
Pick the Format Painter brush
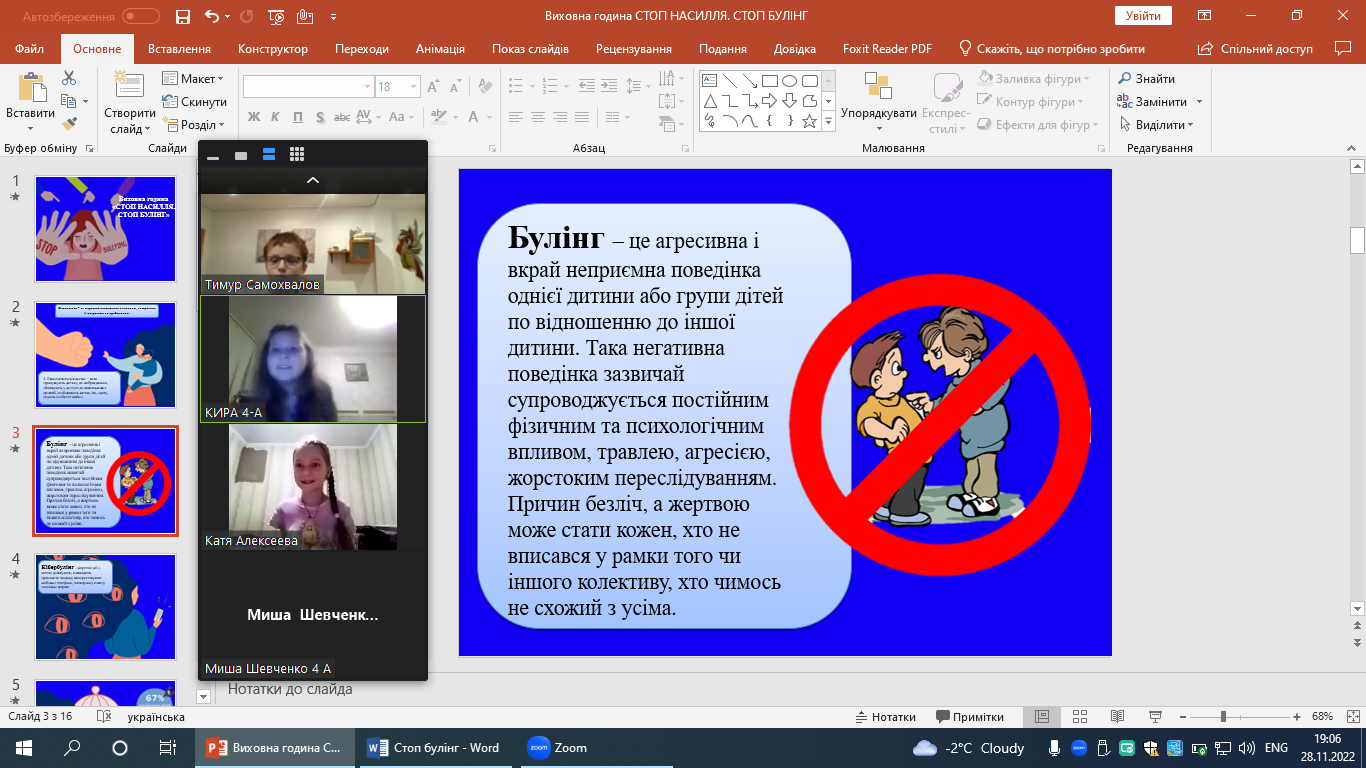coord(69,124)
